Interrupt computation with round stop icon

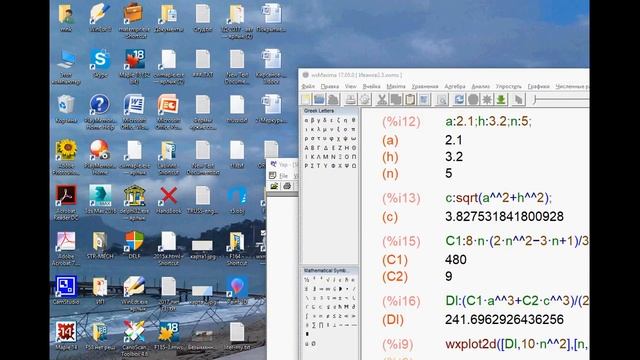tap(473, 99)
